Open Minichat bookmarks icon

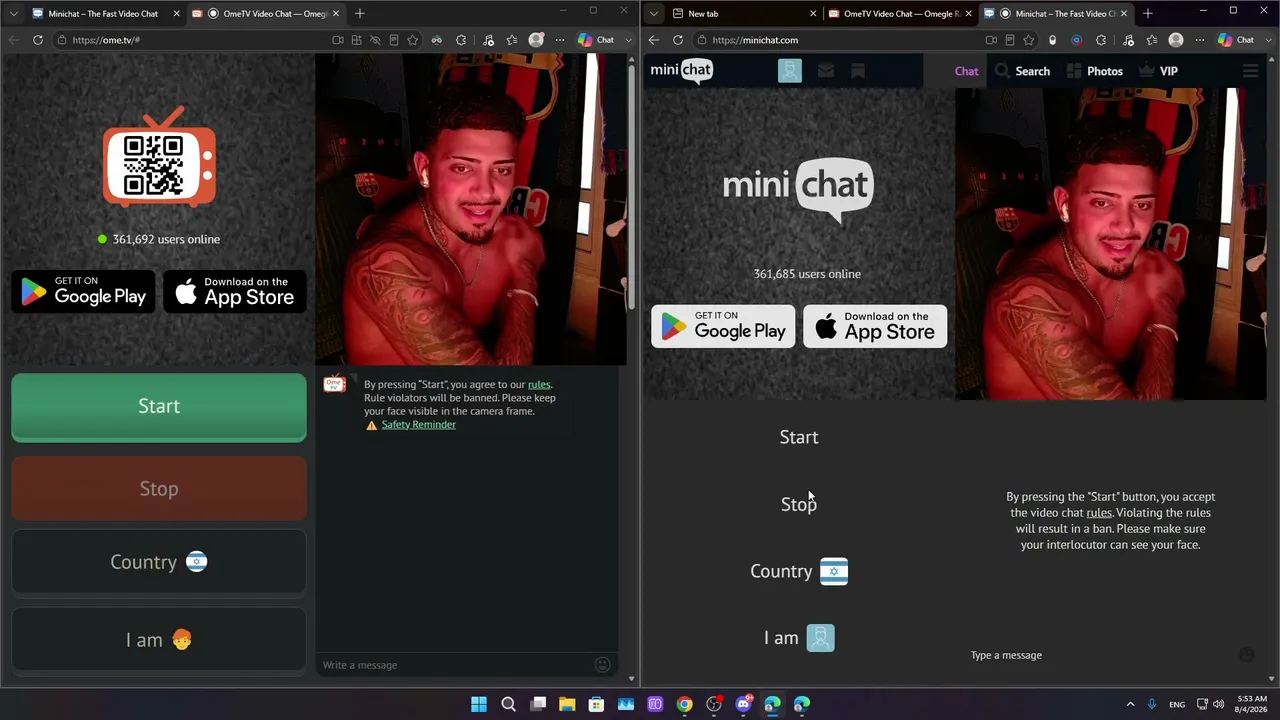857,71
